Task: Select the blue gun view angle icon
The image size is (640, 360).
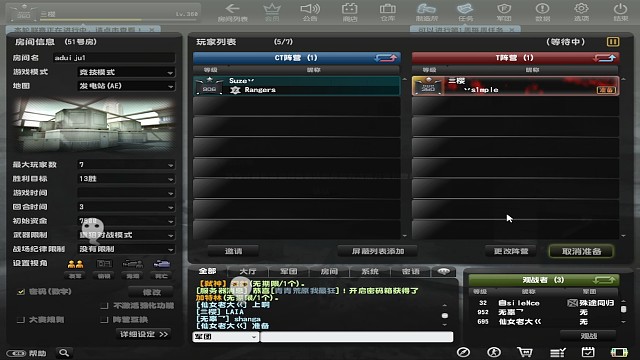Action: pyautogui.click(x=162, y=264)
